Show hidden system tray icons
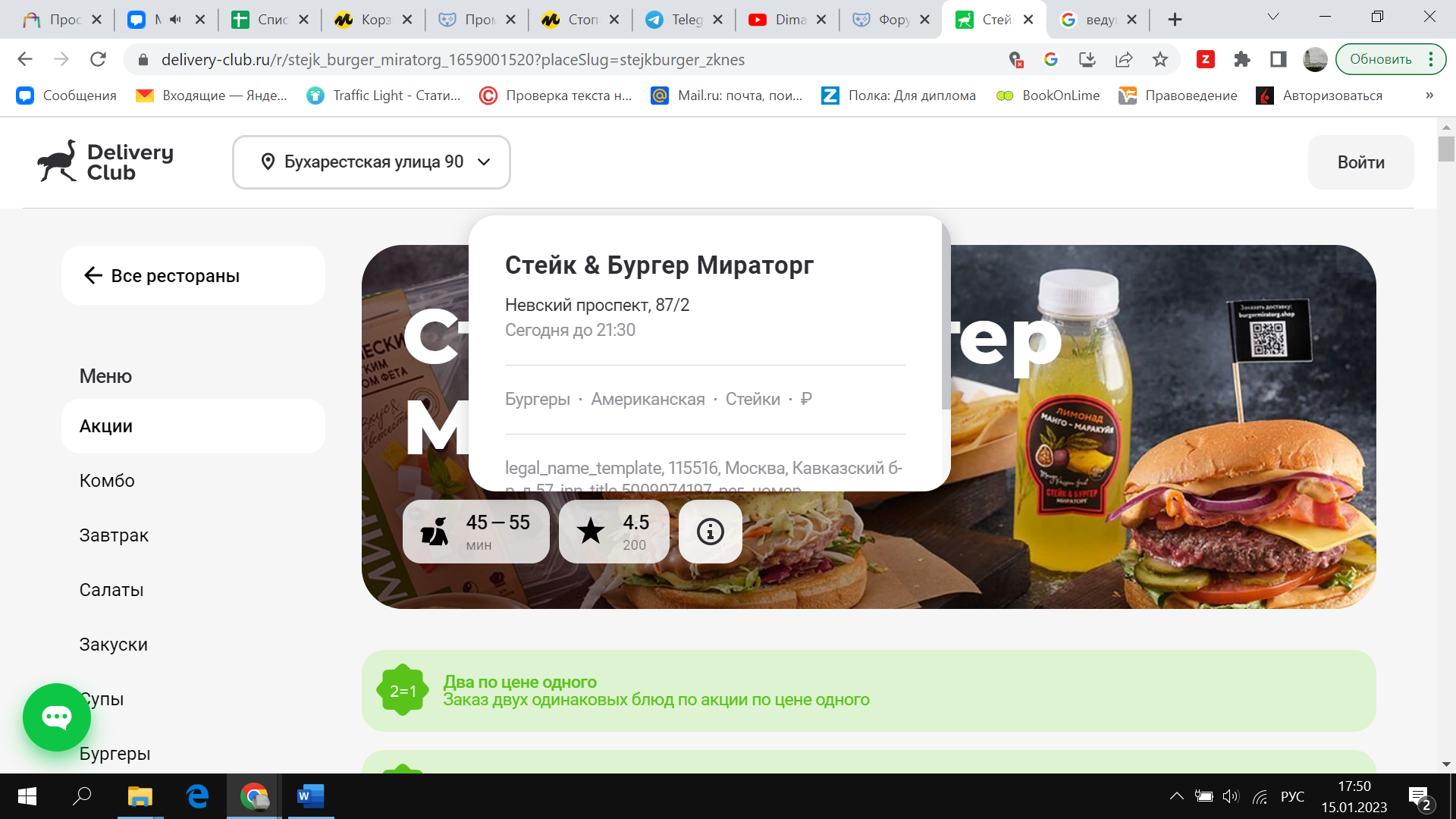This screenshot has height=819, width=1456. [1176, 796]
